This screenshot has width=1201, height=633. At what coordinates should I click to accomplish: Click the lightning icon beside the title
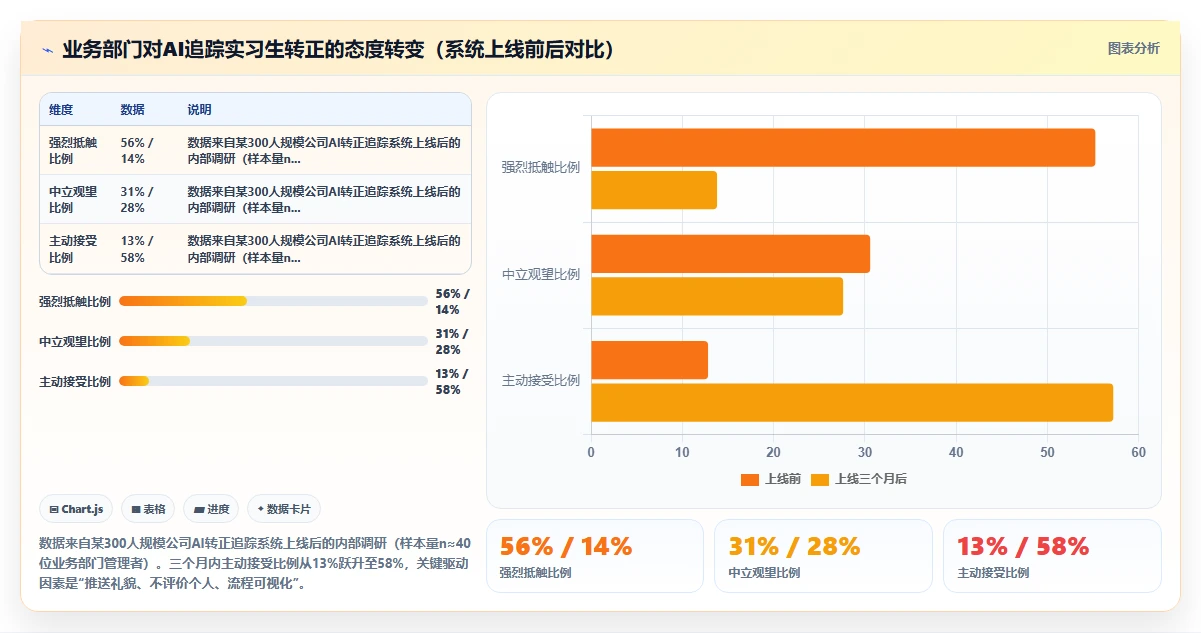coord(47,50)
